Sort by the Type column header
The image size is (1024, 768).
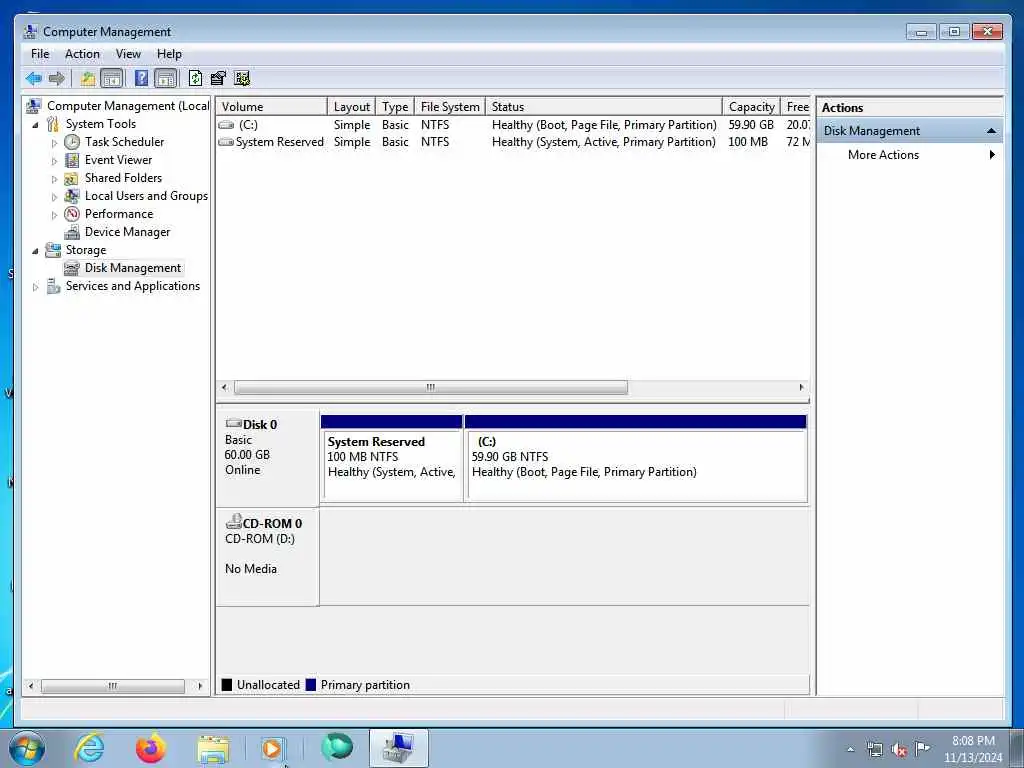click(395, 106)
